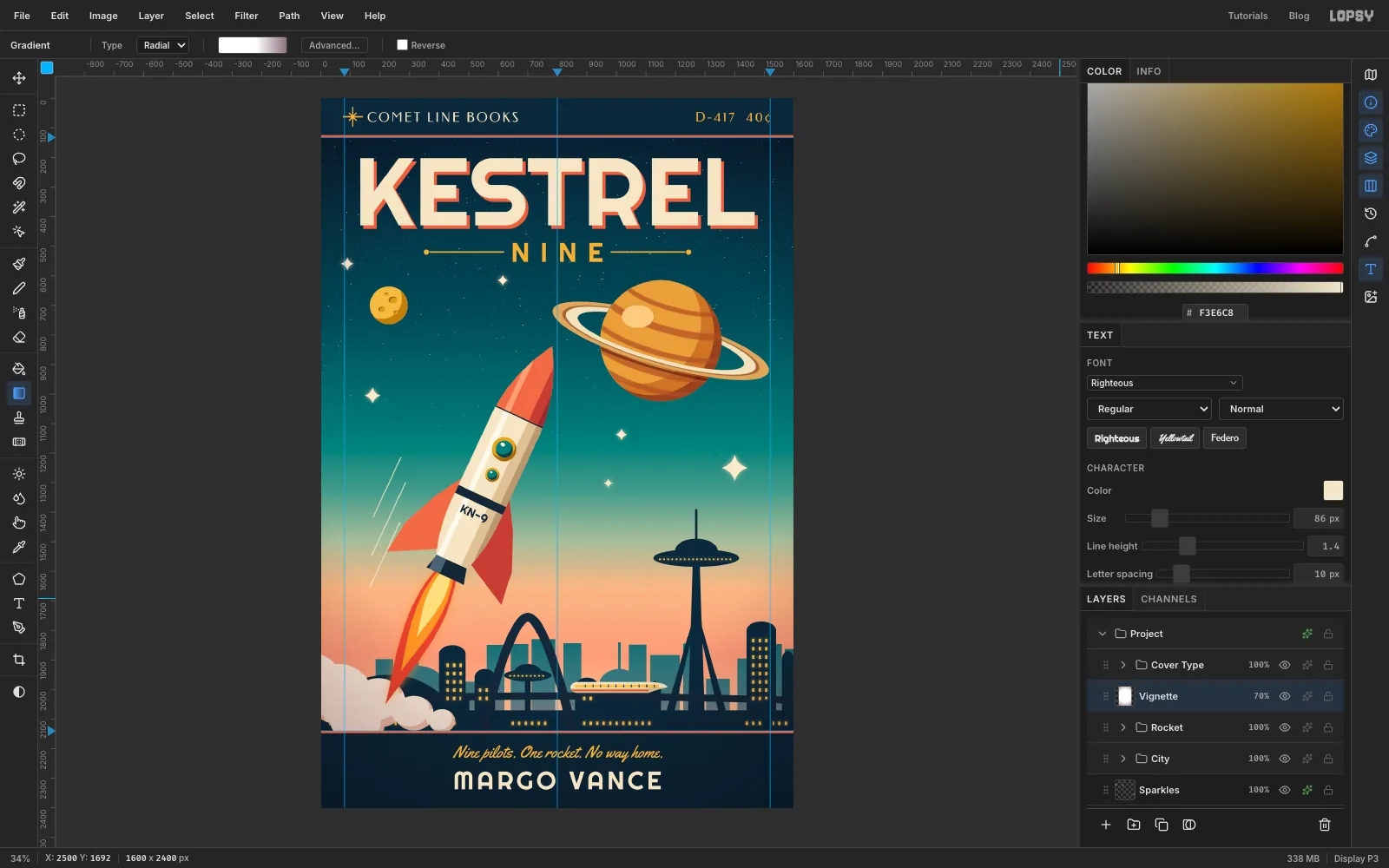
Task: Toggle Sparkles layer visibility
Action: coord(1285,790)
